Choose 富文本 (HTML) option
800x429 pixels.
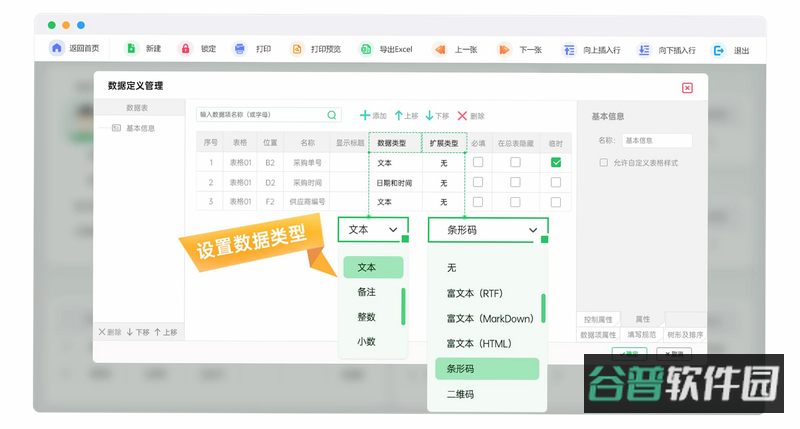(x=479, y=343)
